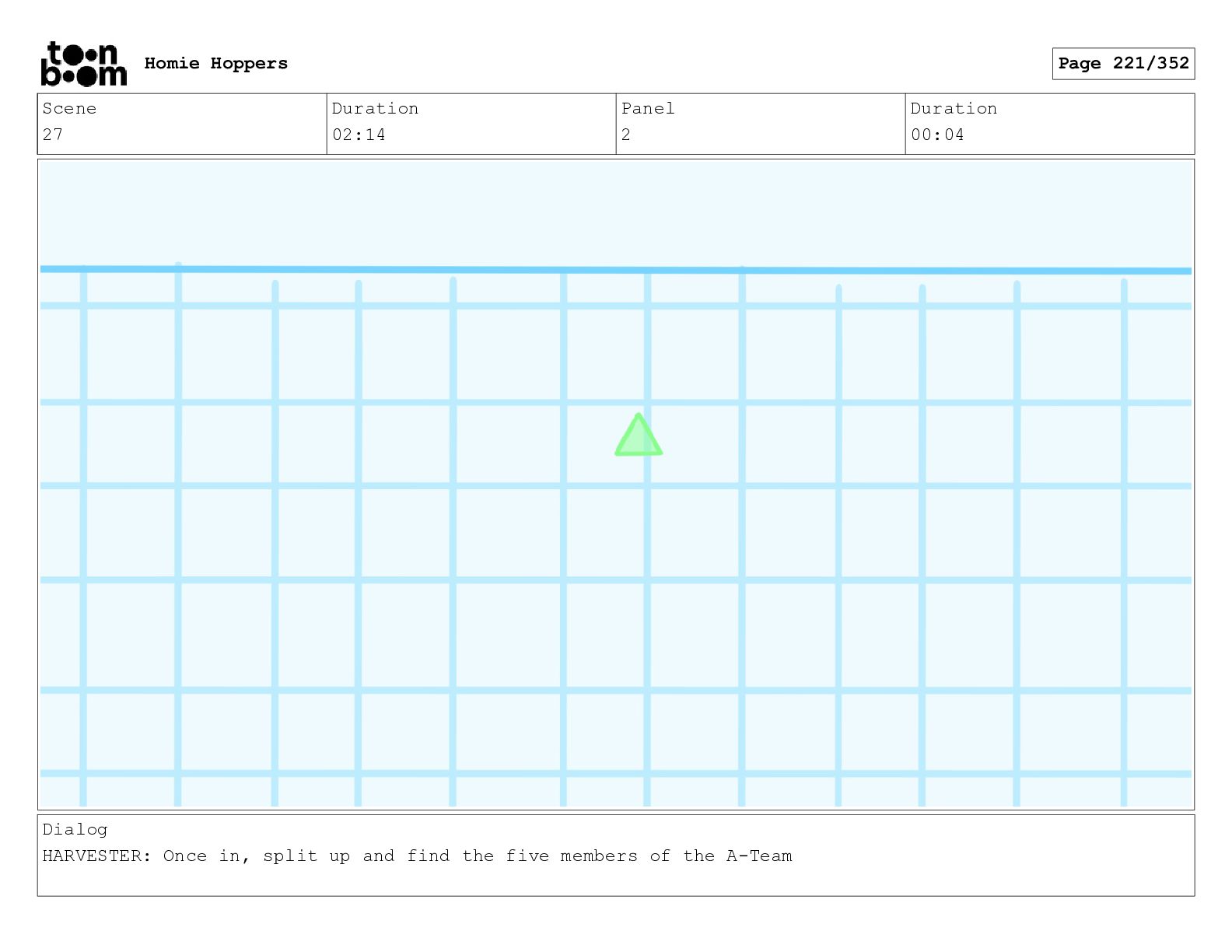Click the panel Duration label

pyautogui.click(x=954, y=108)
